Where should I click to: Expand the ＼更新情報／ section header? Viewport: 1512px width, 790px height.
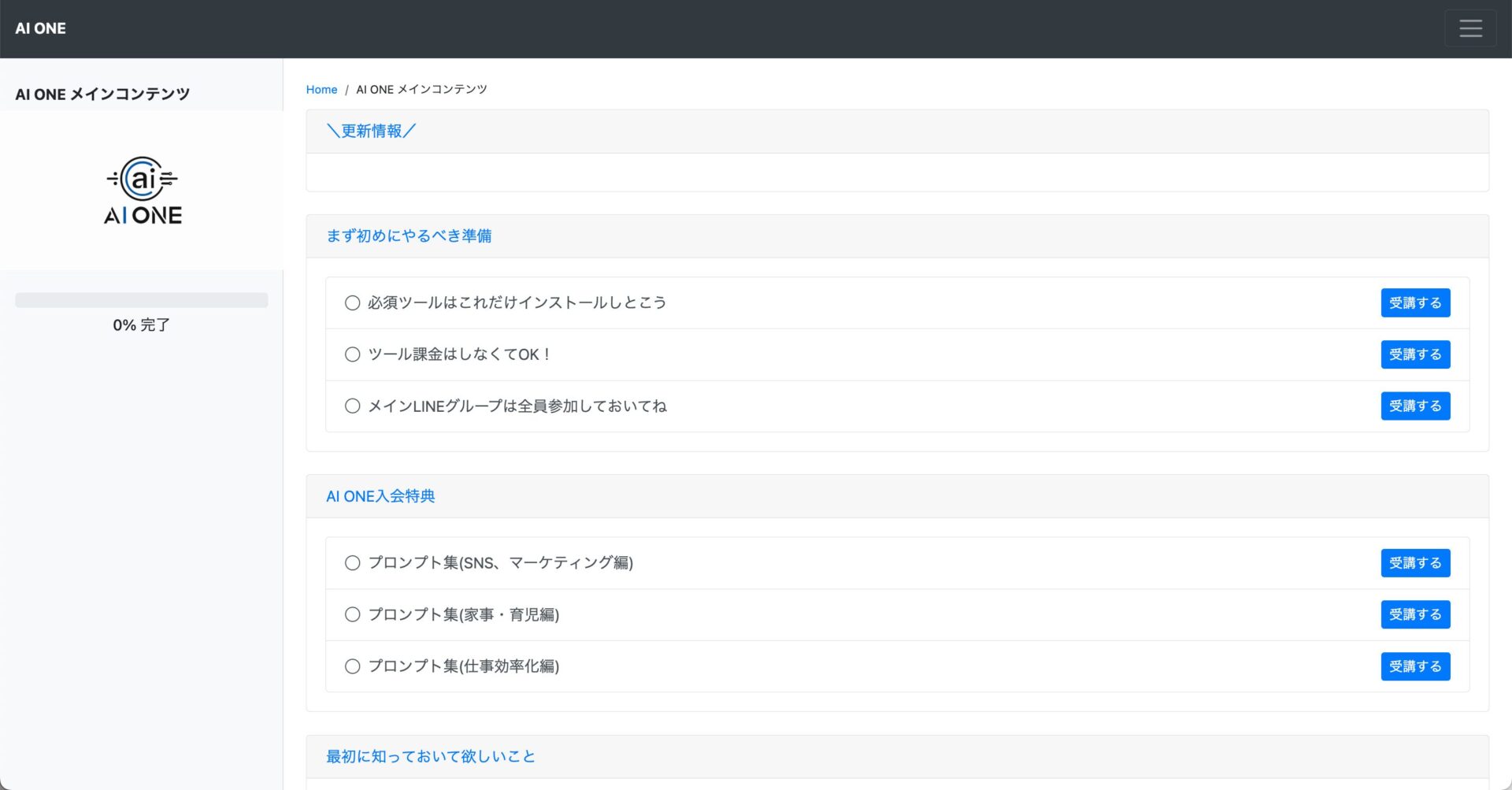[371, 132]
